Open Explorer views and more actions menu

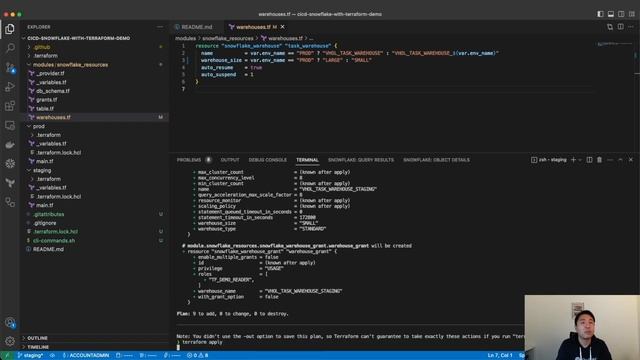point(160,27)
